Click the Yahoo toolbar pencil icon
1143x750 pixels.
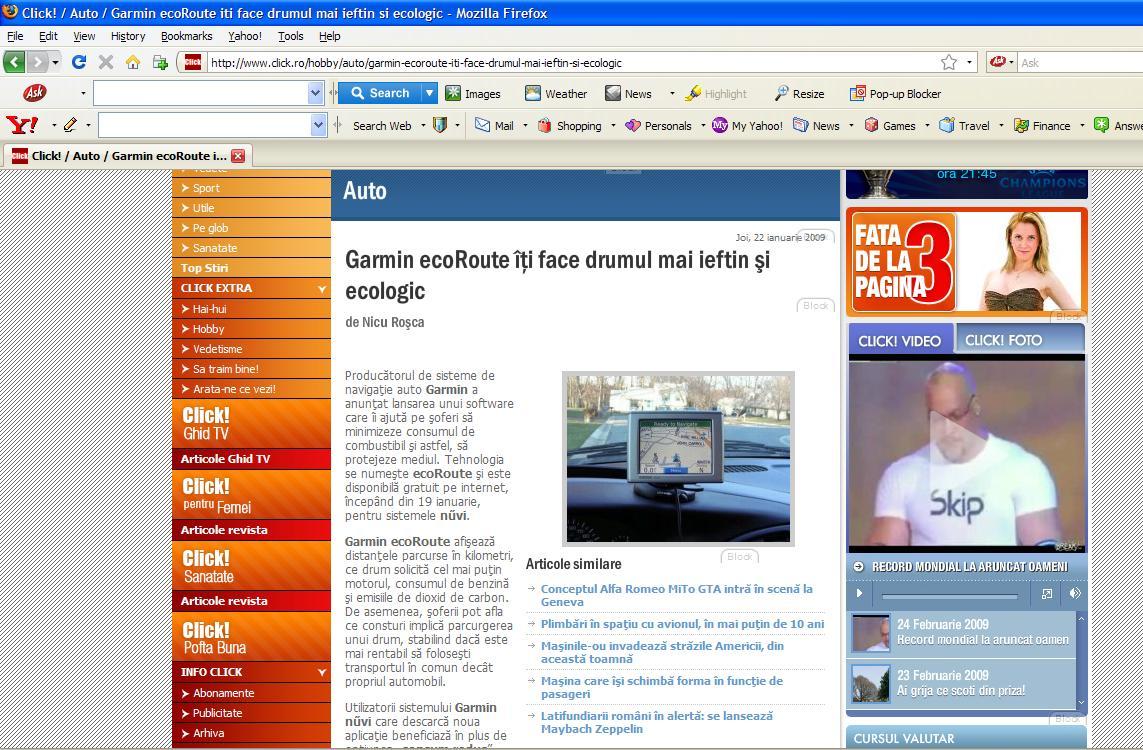click(x=70, y=125)
